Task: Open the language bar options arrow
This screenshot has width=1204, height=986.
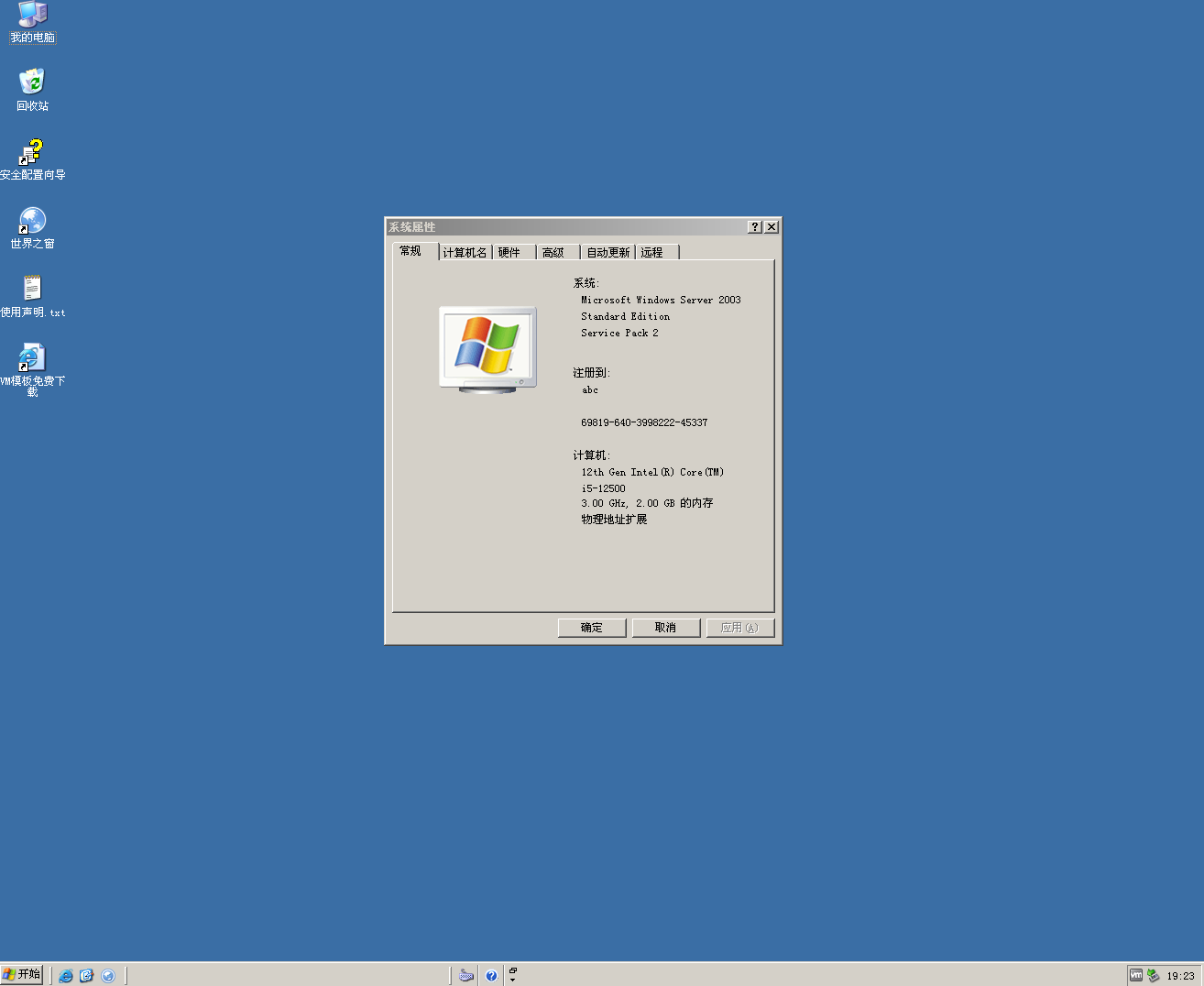Action: (513, 981)
